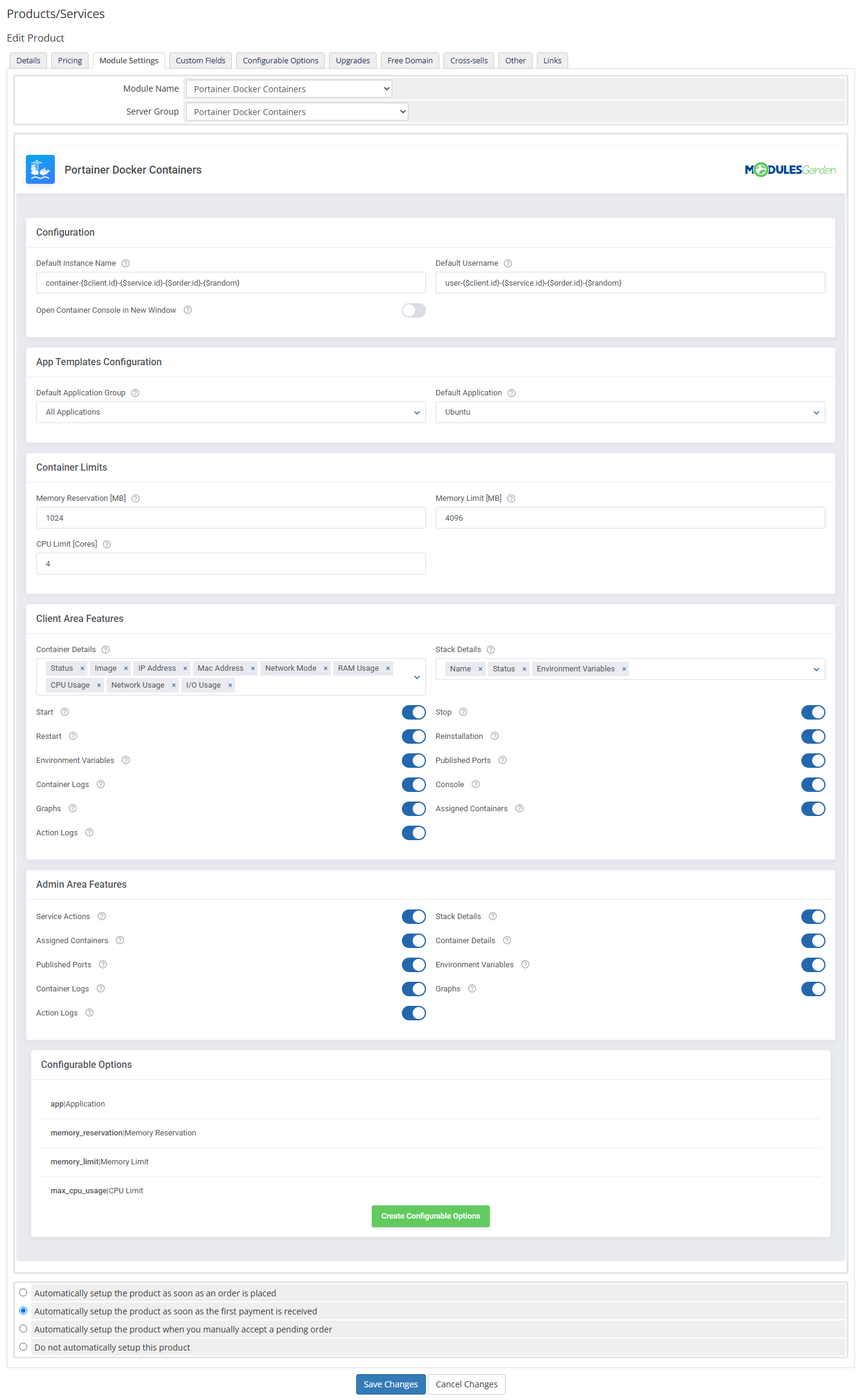Open the Server Group dropdown
861x1400 pixels.
point(297,112)
